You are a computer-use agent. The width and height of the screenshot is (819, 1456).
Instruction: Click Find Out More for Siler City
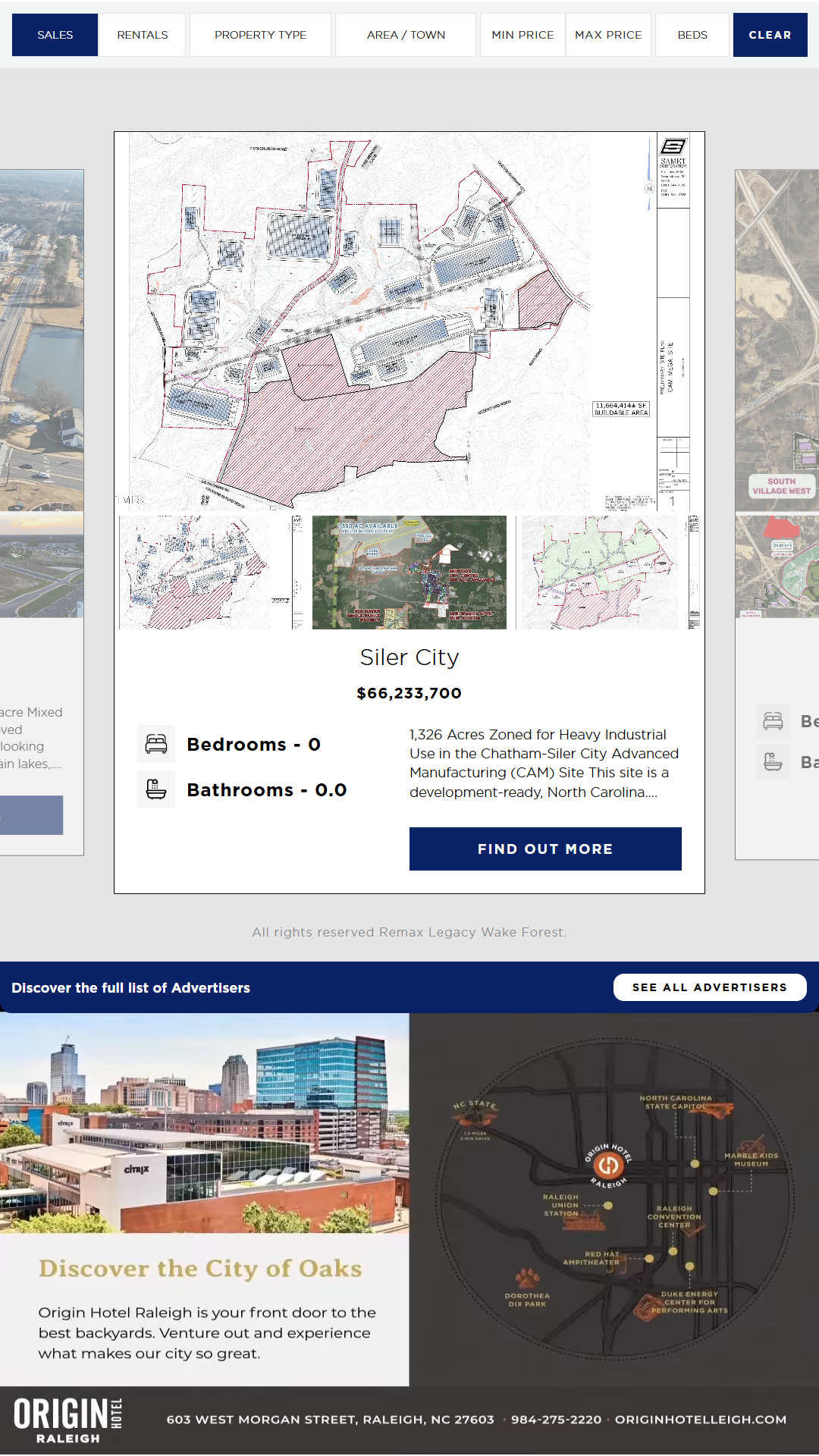tap(545, 849)
